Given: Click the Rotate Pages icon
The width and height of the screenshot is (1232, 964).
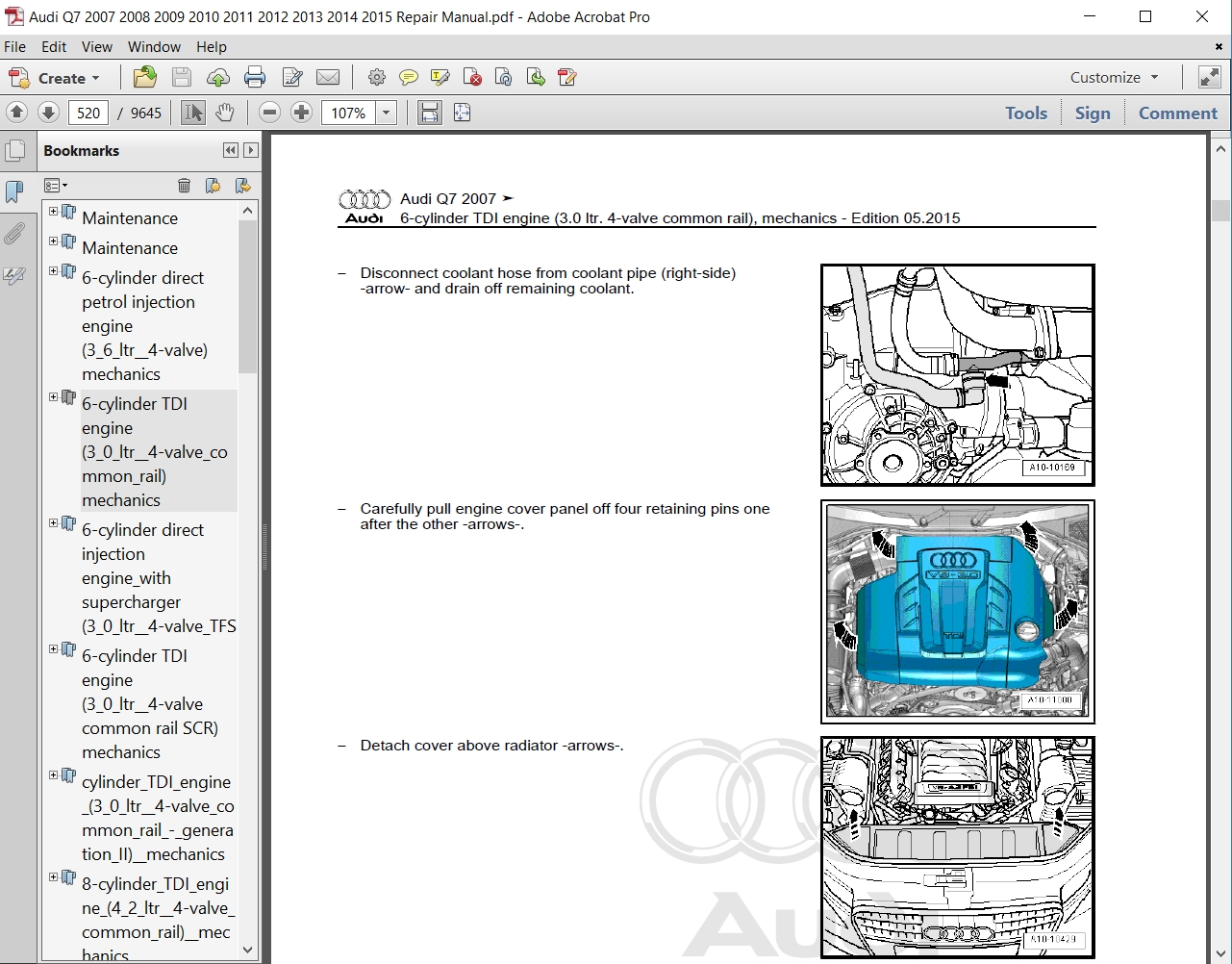Looking at the screenshot, I should click(503, 78).
